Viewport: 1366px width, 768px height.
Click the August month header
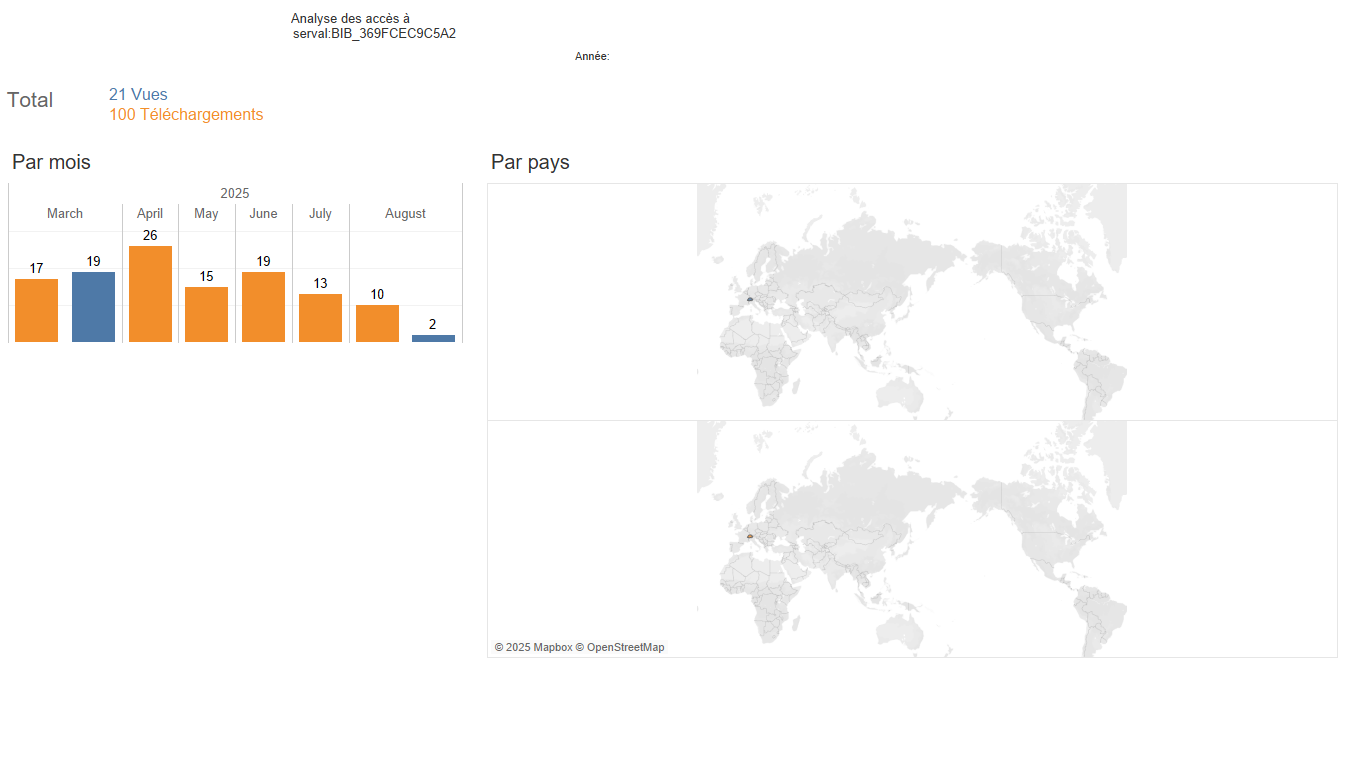click(x=405, y=214)
